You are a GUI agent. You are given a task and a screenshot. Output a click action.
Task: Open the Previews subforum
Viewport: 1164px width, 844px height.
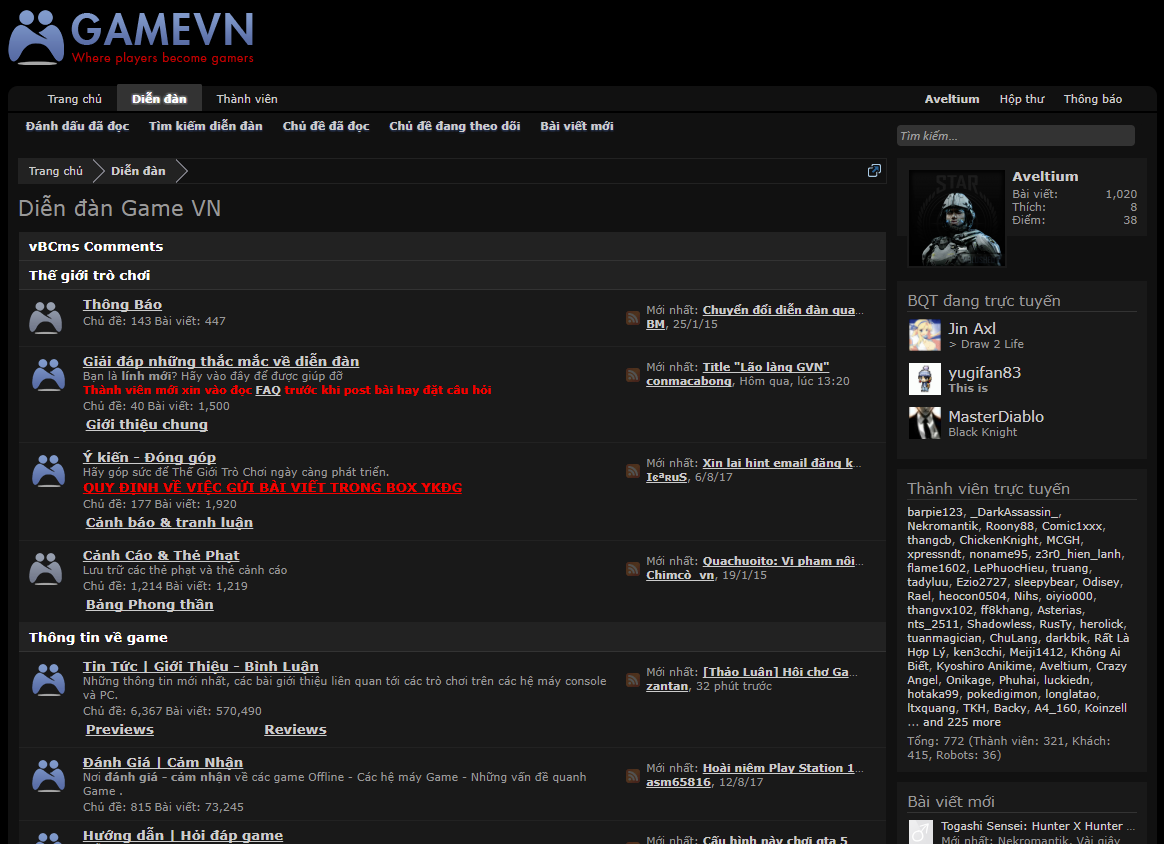point(120,730)
